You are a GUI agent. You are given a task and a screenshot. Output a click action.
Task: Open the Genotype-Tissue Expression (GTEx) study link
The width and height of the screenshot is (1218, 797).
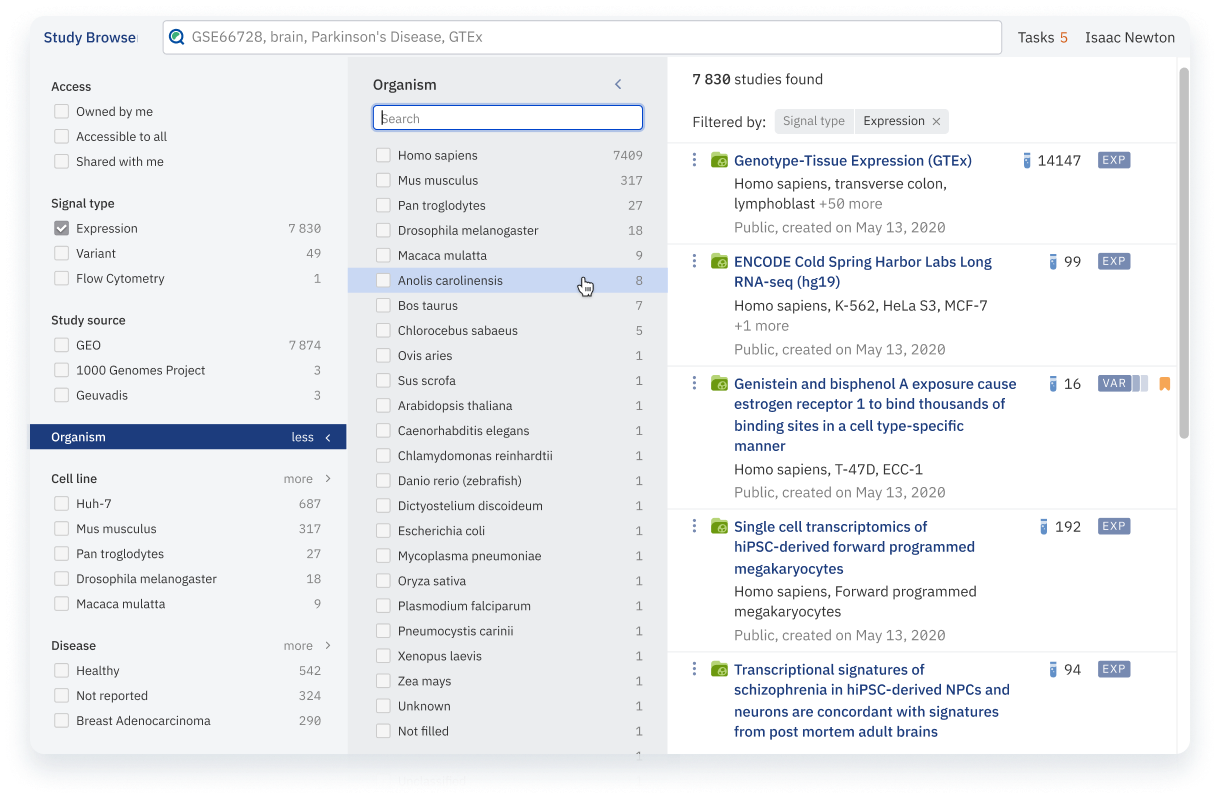click(x=852, y=160)
